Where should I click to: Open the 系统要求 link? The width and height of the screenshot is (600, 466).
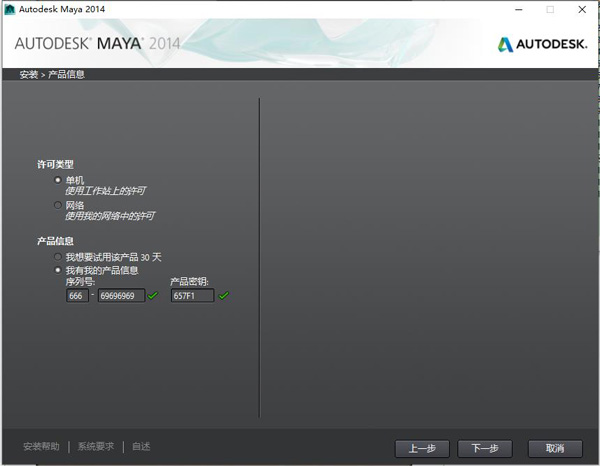[x=96, y=446]
